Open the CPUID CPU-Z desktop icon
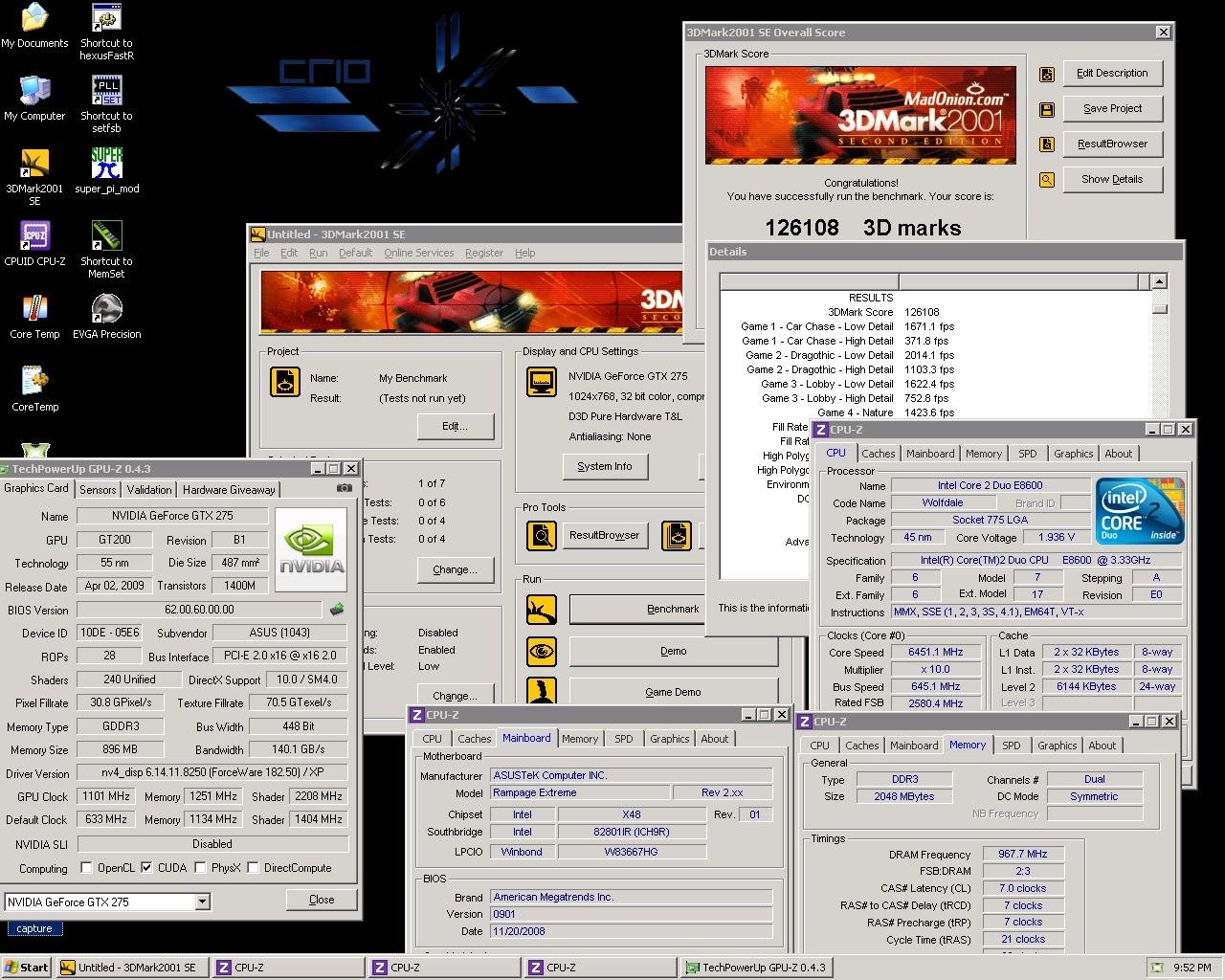This screenshot has height=980, width=1225. [34, 236]
